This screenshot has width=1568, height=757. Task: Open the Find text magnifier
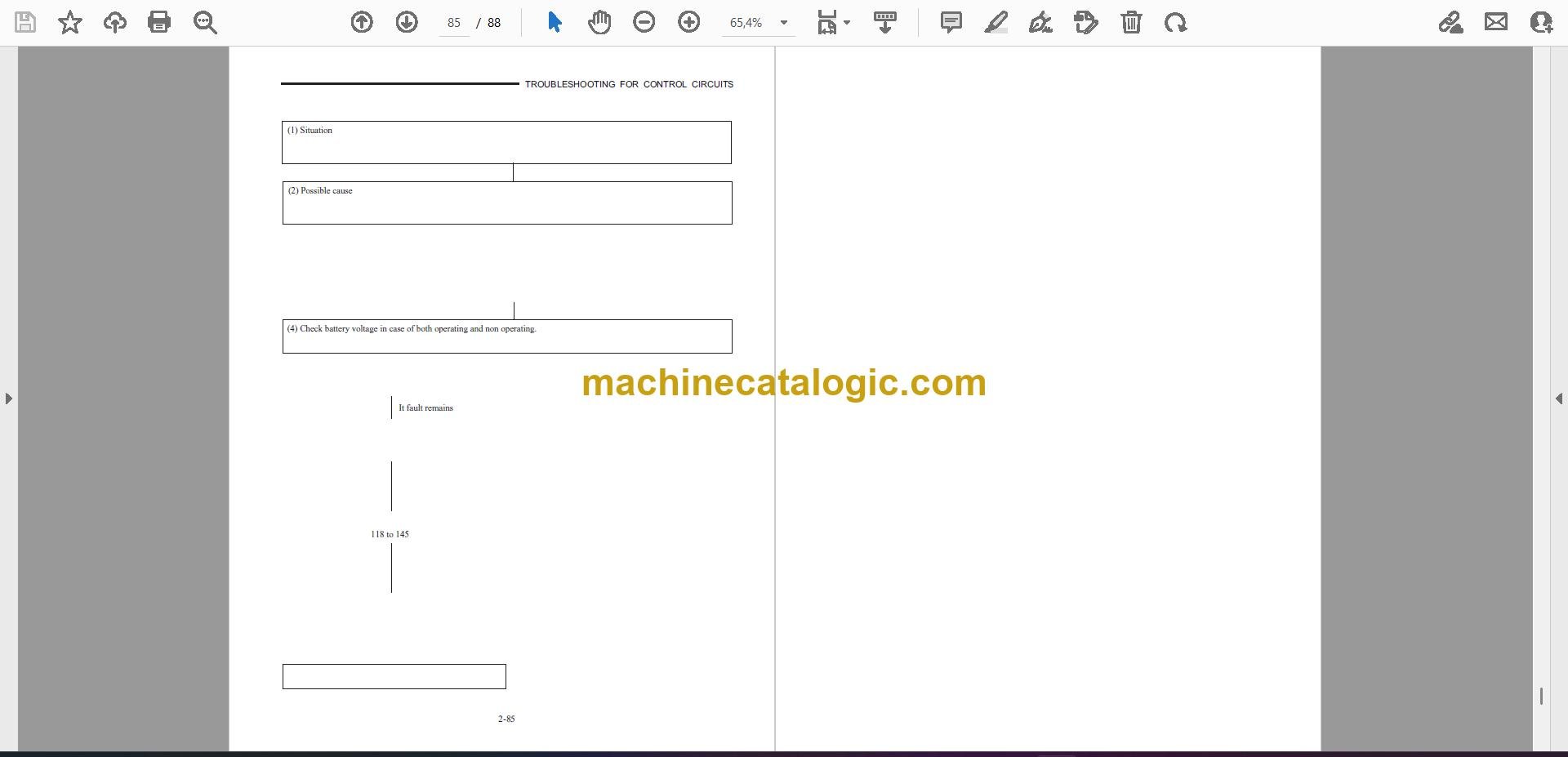click(x=205, y=22)
